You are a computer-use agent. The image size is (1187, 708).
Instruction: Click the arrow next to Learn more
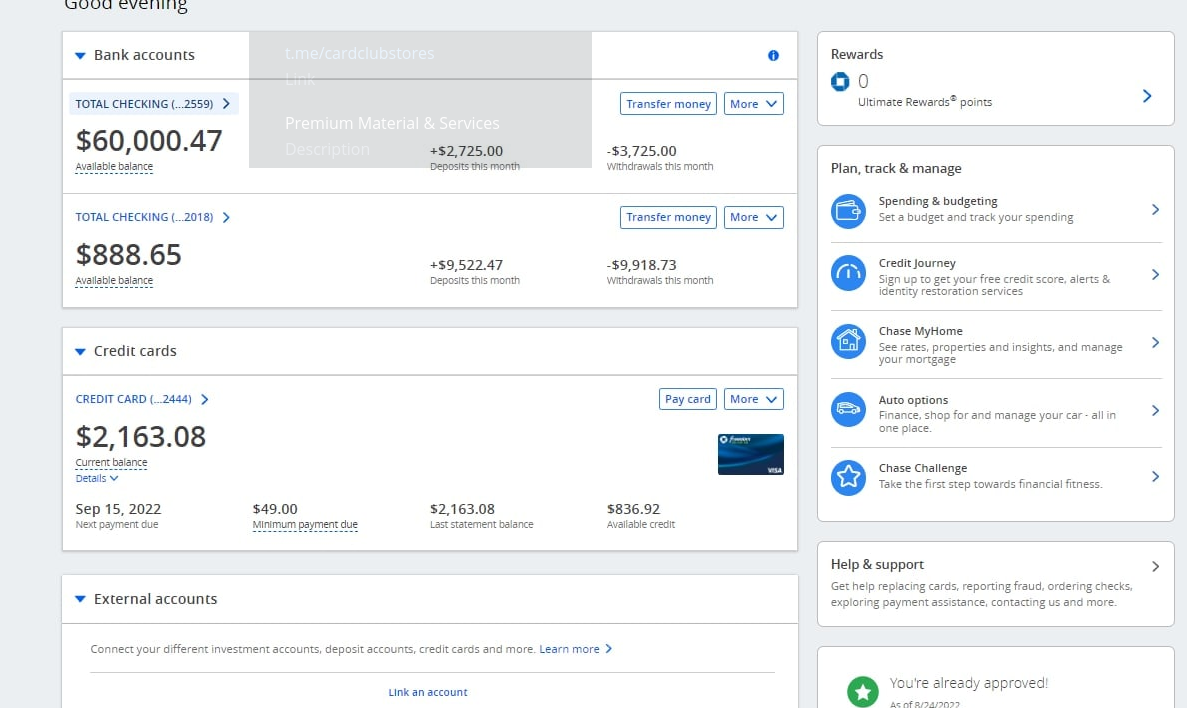[609, 649]
